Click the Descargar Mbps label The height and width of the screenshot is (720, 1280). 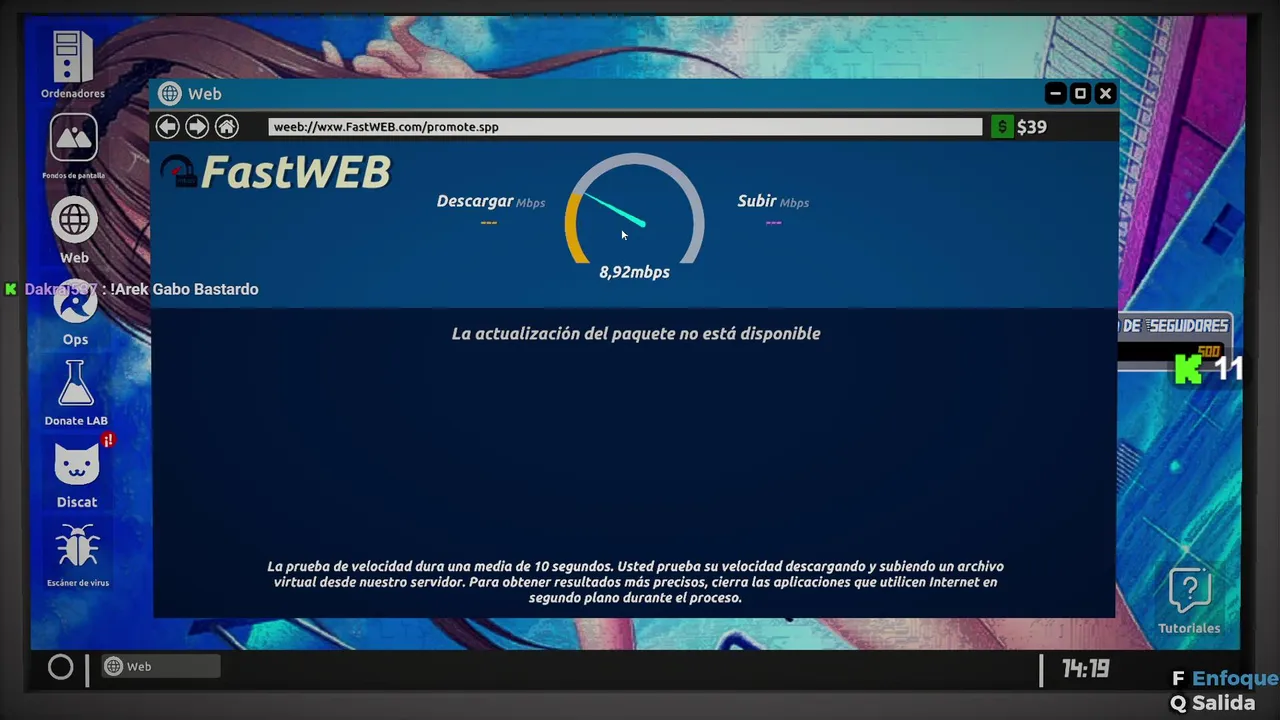(490, 201)
